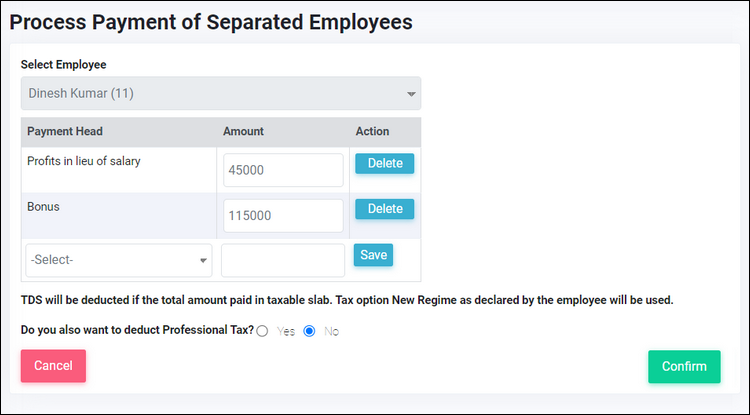
Task: Delete the Bonus payment row
Action: [x=385, y=209]
